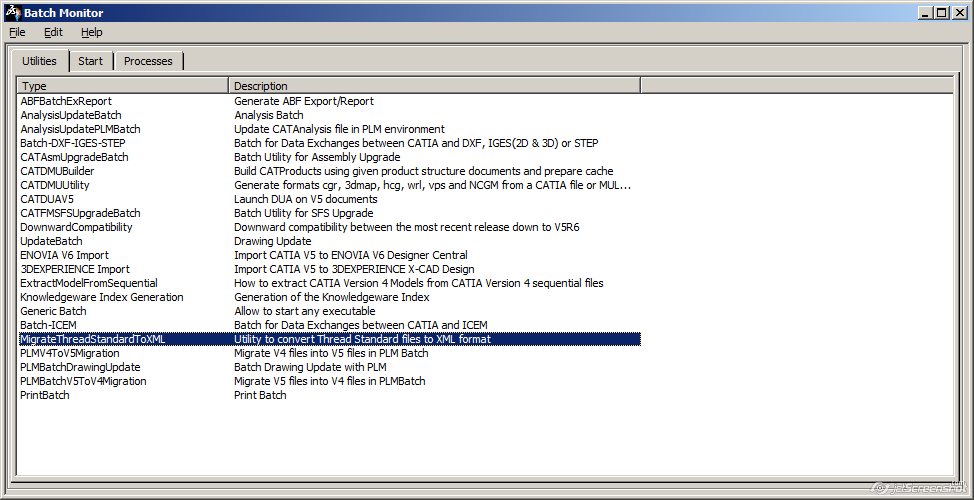The height and width of the screenshot is (500, 974).
Task: Click description 'Analysis Batch'
Action: pos(269,115)
